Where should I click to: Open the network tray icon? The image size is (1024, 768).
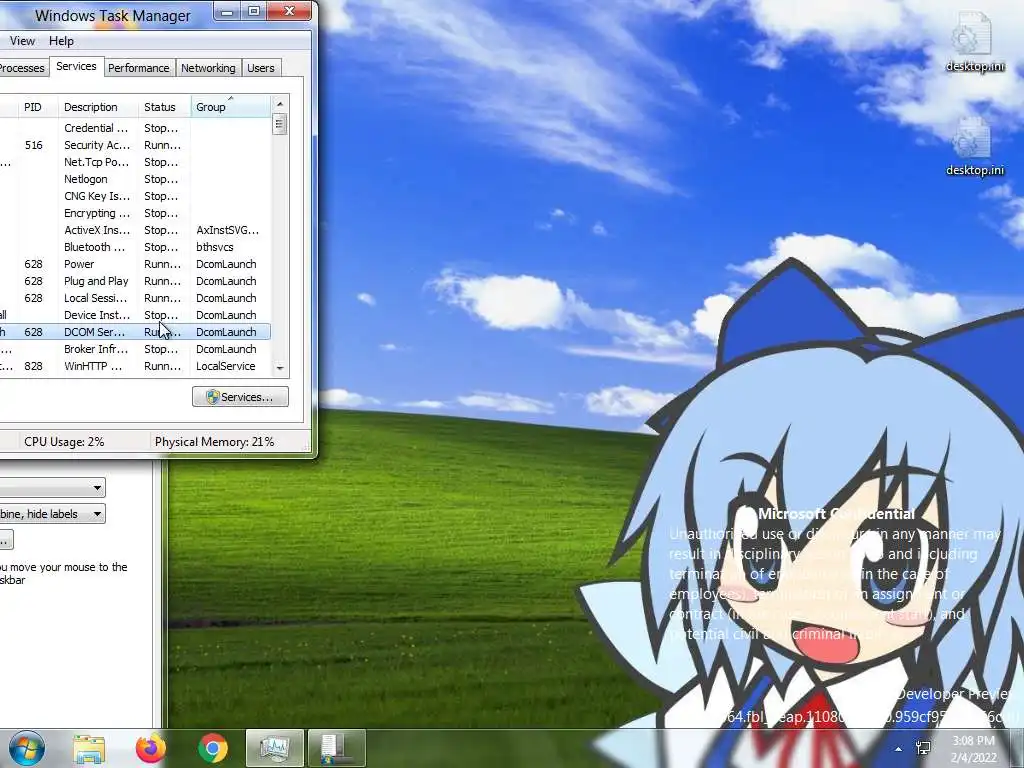(x=923, y=748)
